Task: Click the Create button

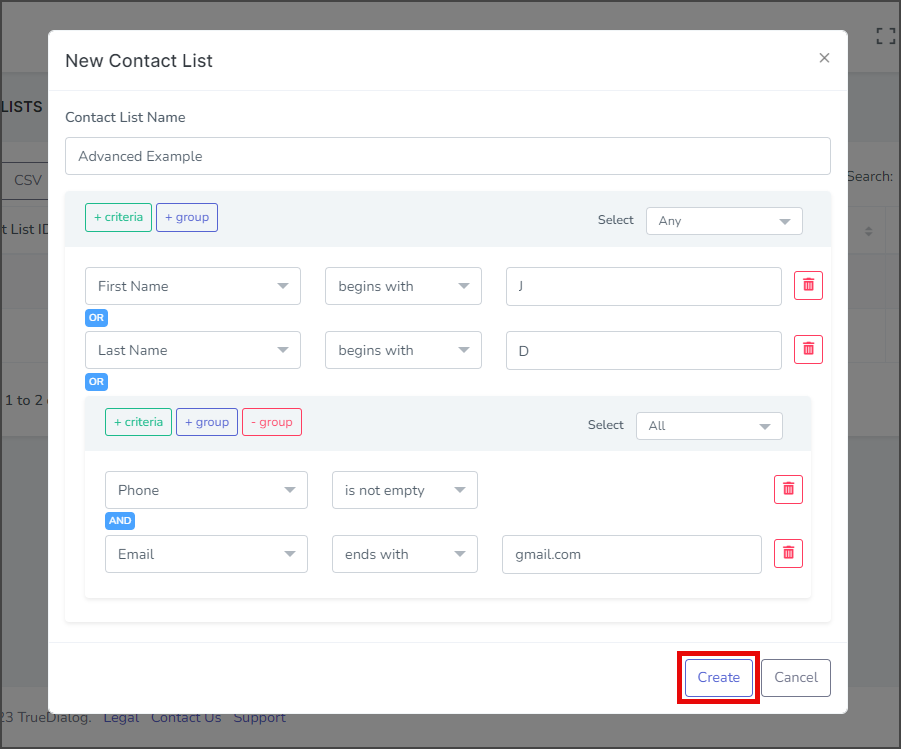Action: point(718,677)
